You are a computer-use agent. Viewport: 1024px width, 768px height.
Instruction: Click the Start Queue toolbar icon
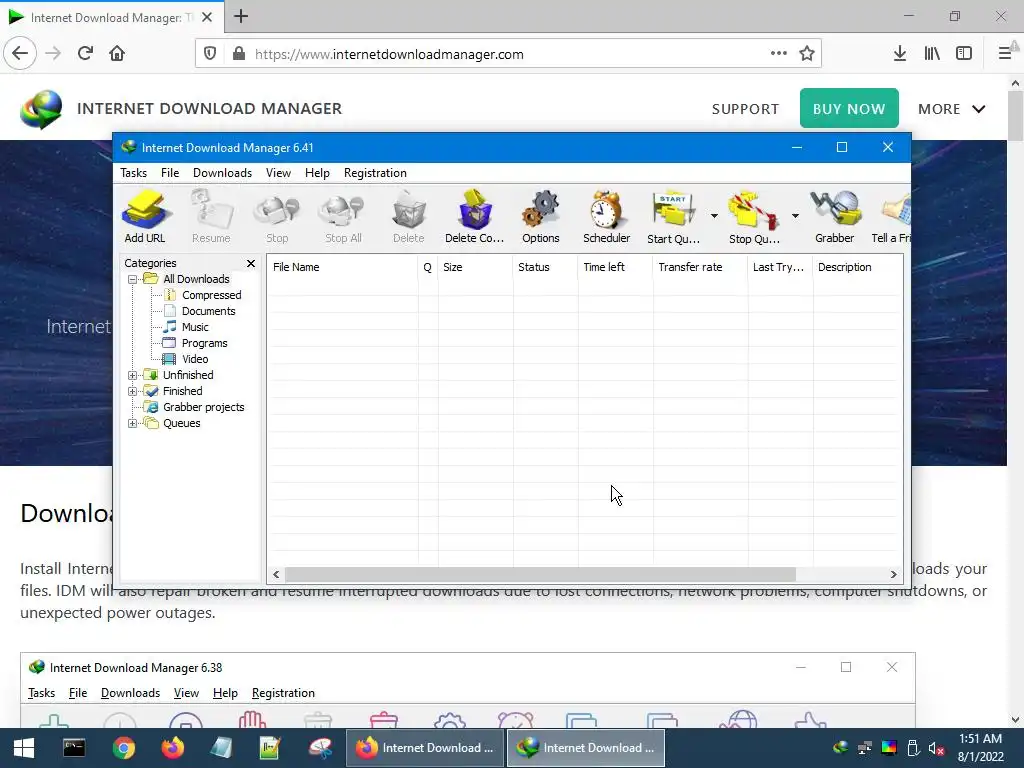coord(673,217)
